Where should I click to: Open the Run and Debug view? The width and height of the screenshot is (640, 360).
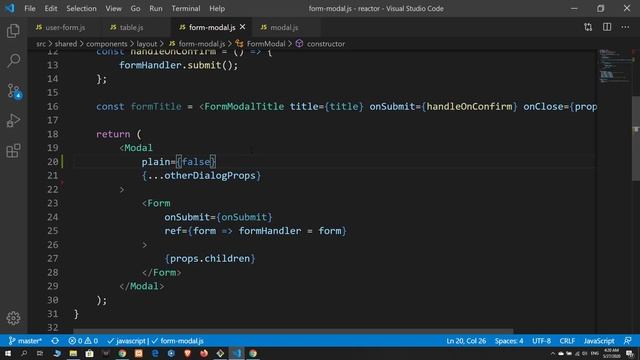[x=13, y=121]
